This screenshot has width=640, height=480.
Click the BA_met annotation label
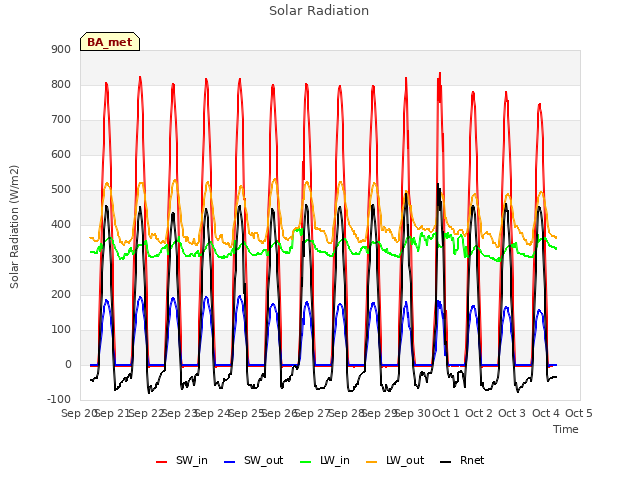point(110,42)
